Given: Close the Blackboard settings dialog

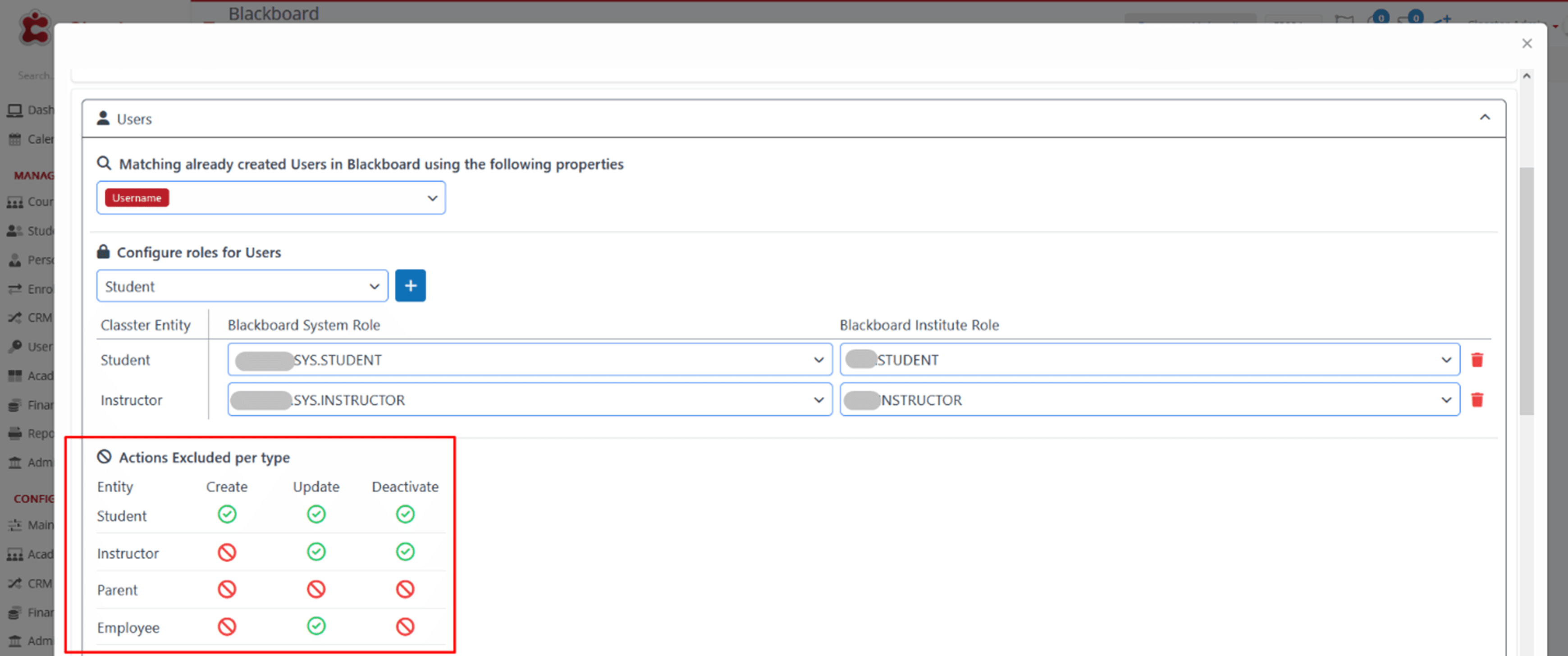Looking at the screenshot, I should point(1527,43).
